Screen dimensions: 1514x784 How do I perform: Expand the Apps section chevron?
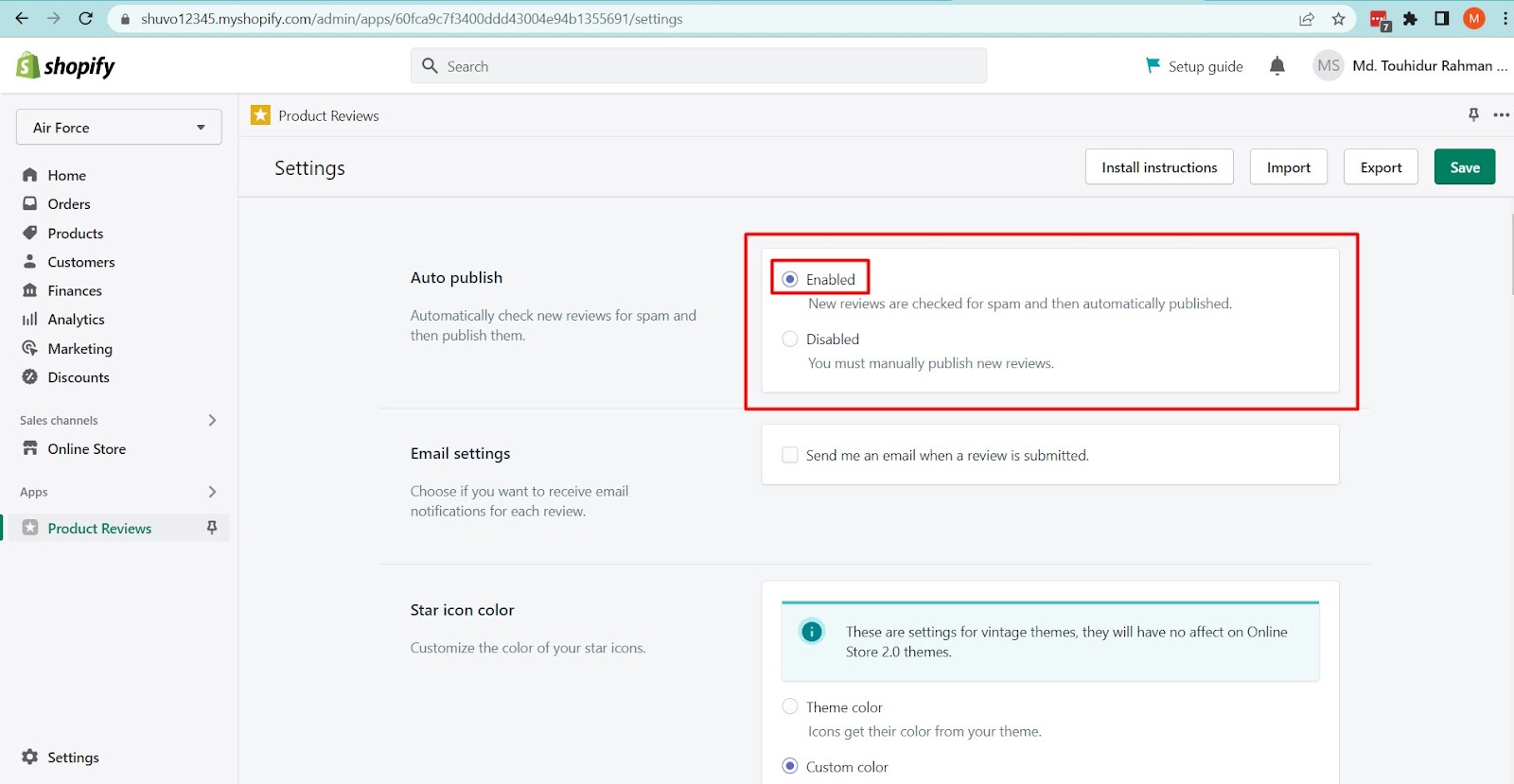click(x=212, y=492)
